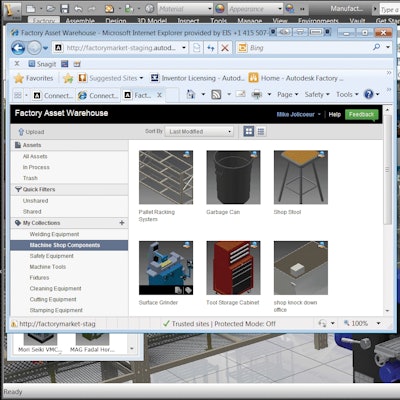Open the Safety menu dropdown
Image resolution: width=400 pixels, height=400 pixels.
317,95
